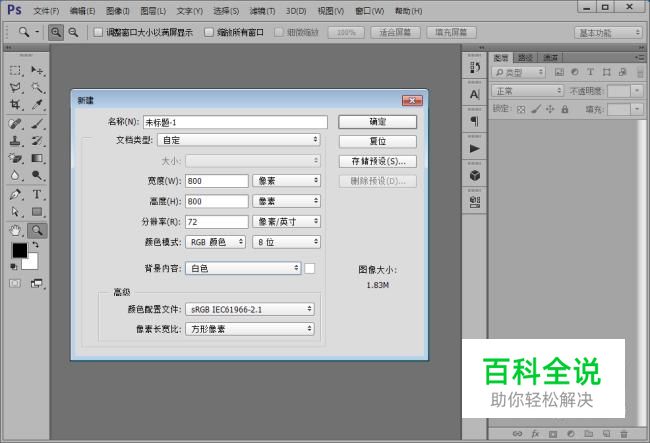Screen dimensions: 650x443
Task: Click the 复位 button
Action: [x=378, y=142]
